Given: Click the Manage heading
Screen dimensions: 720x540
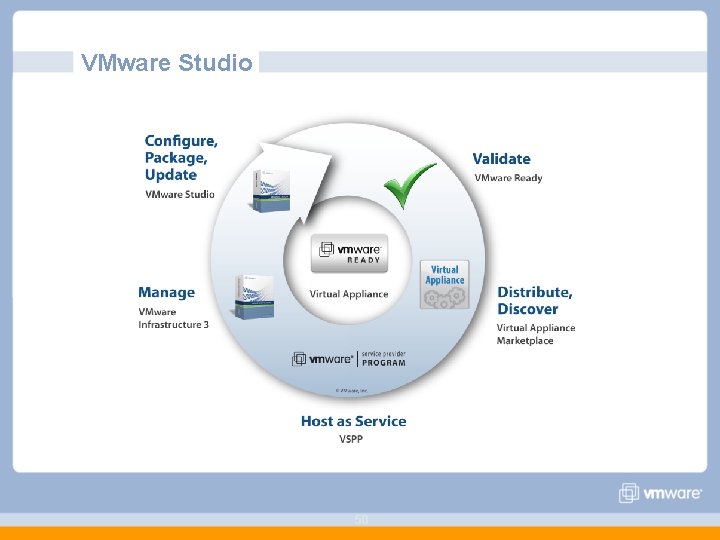Looking at the screenshot, I should tap(167, 292).
